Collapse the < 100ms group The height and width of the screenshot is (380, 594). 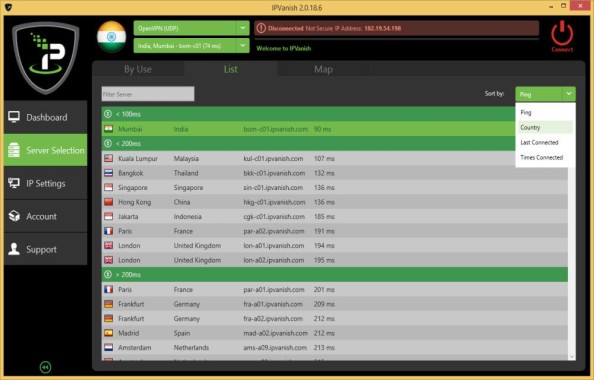click(x=108, y=114)
